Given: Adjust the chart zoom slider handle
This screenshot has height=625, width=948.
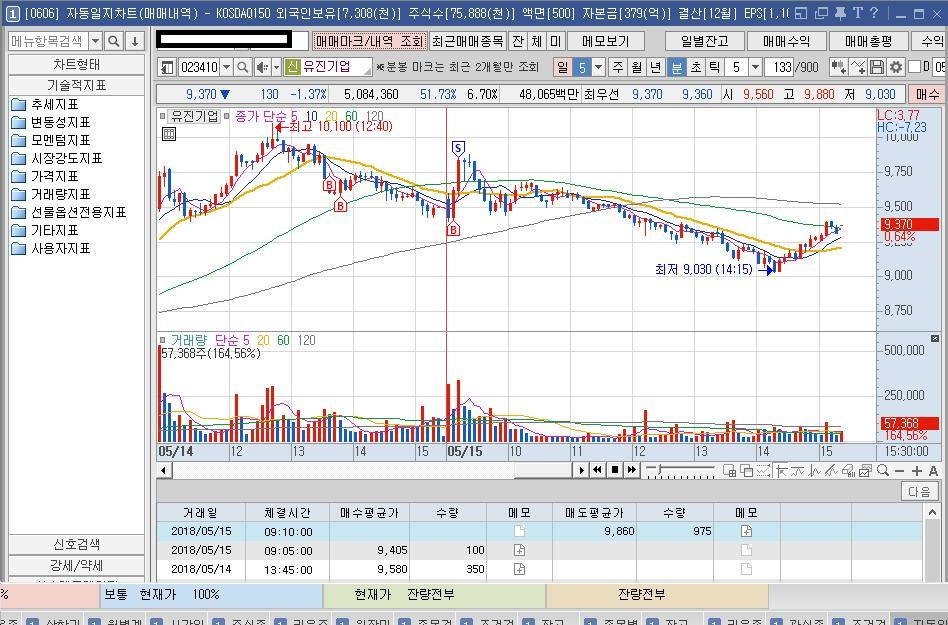Looking at the screenshot, I should click(x=659, y=470).
